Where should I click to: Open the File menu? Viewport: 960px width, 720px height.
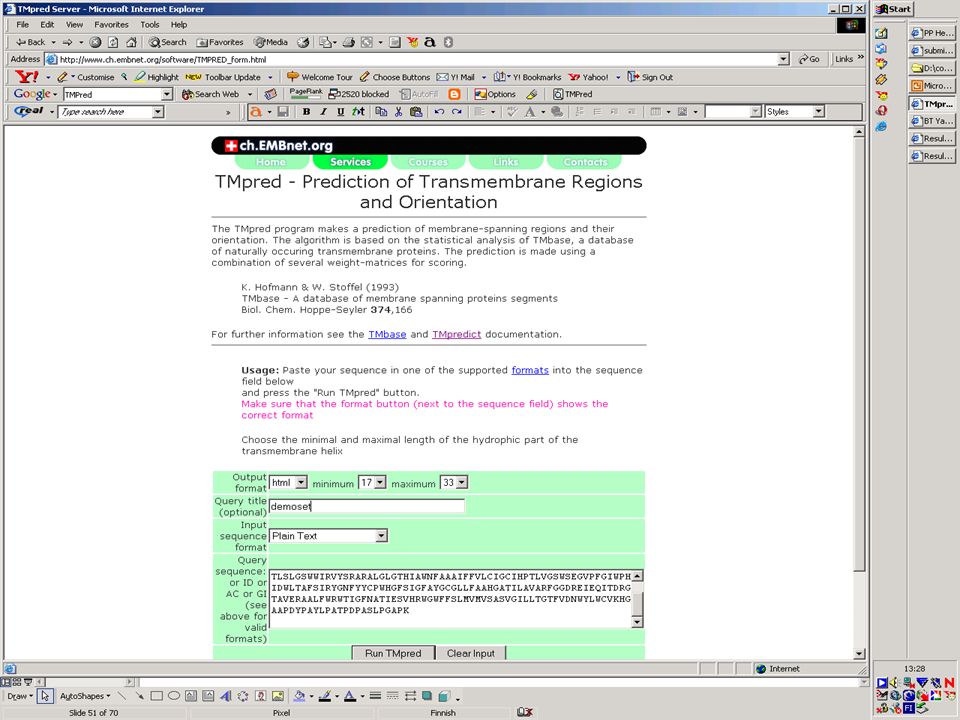(x=23, y=24)
